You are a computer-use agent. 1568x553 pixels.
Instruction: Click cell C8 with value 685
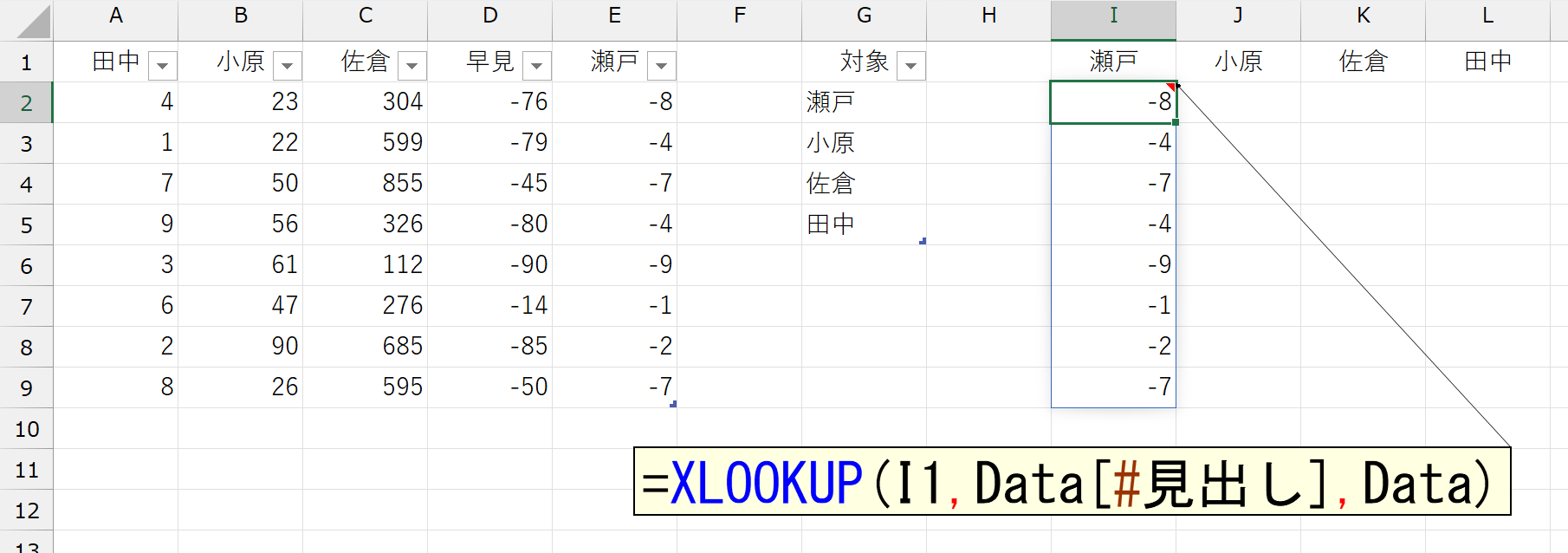366,347
